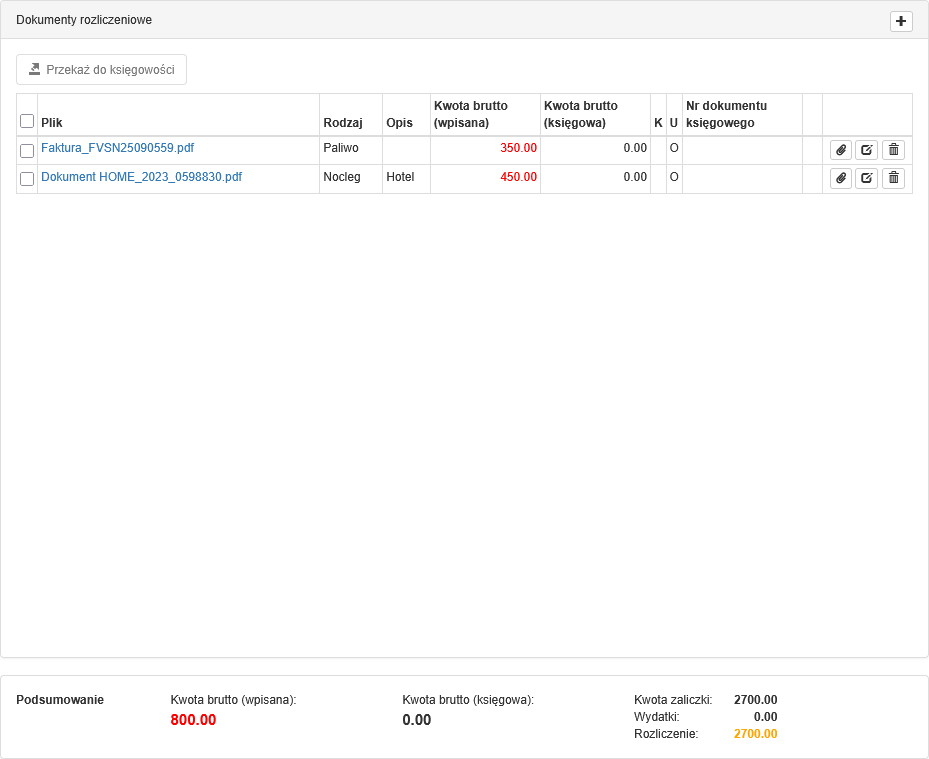Open attachments for Faktura_FVSN25090559.pdf row
The width and height of the screenshot is (929, 759).
click(x=841, y=150)
